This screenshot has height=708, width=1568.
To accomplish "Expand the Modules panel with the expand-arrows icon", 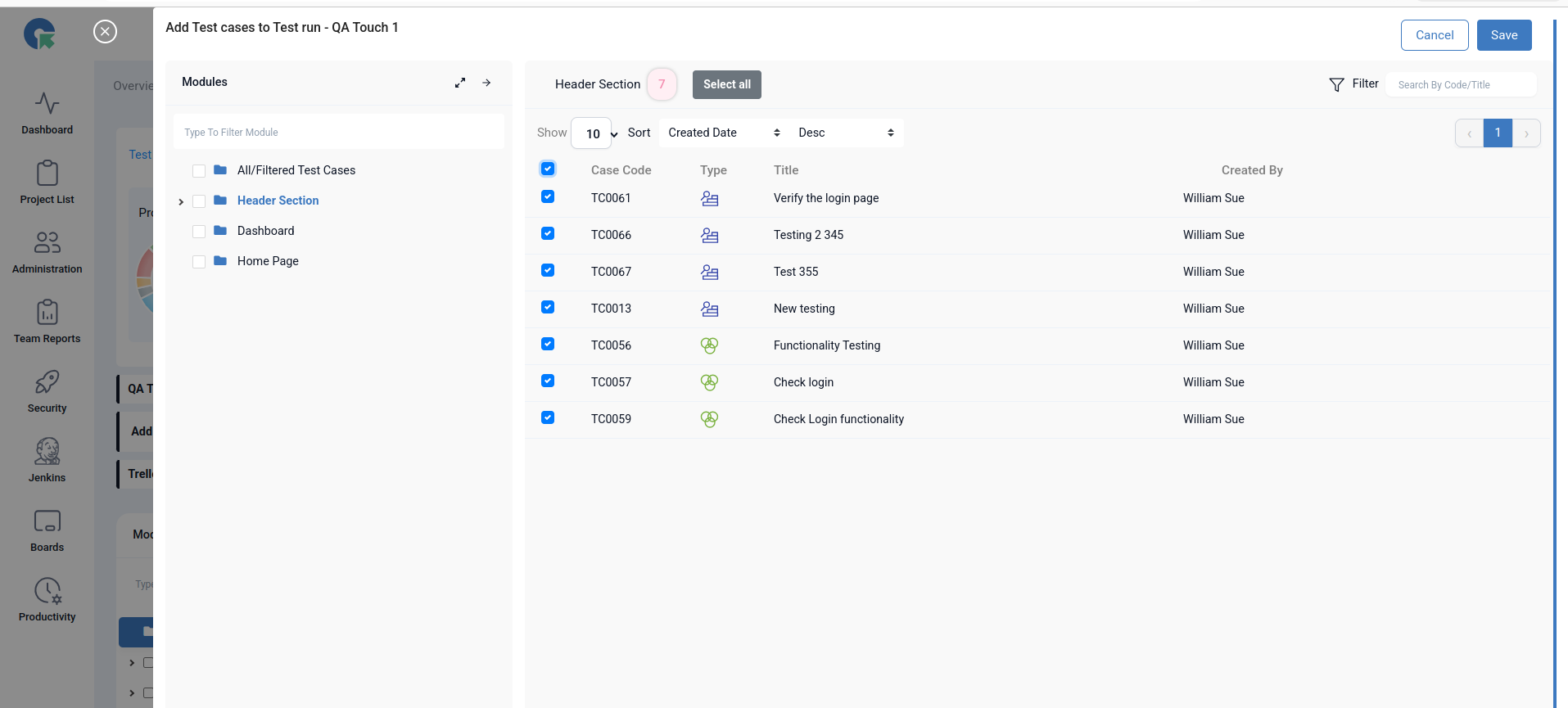I will pos(460,83).
